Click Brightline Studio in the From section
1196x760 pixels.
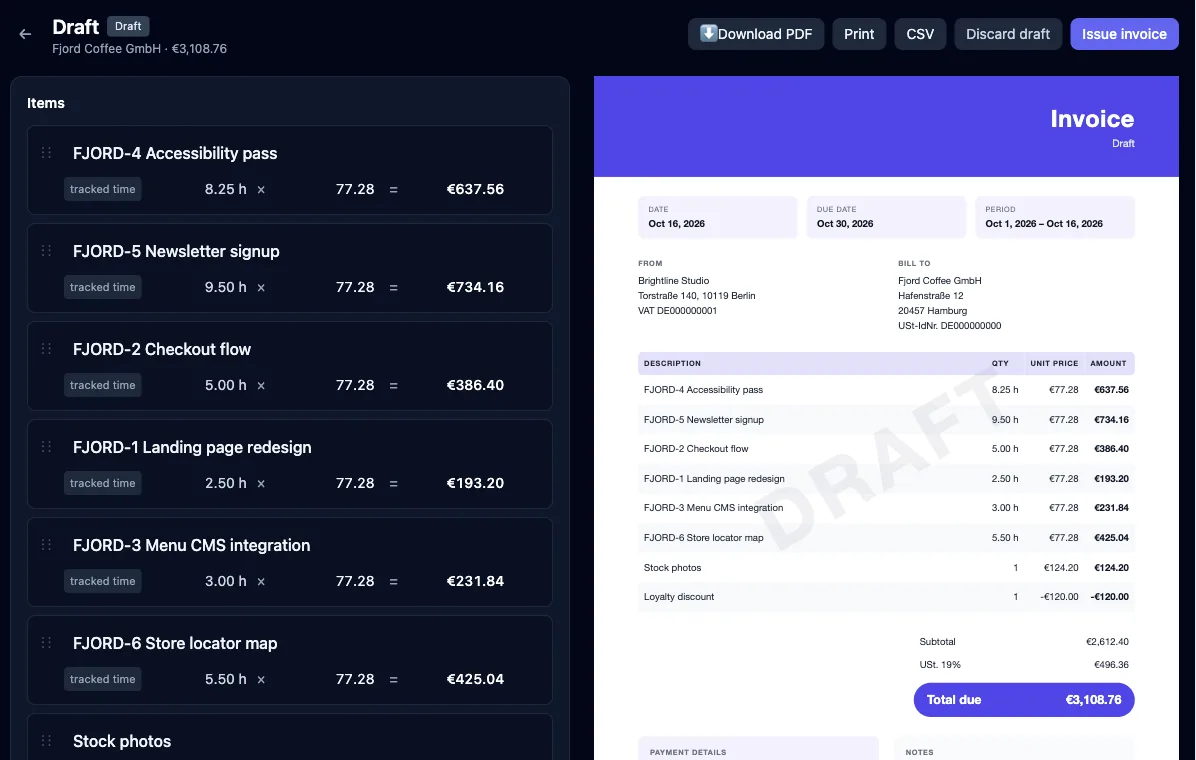pyautogui.click(x=674, y=281)
